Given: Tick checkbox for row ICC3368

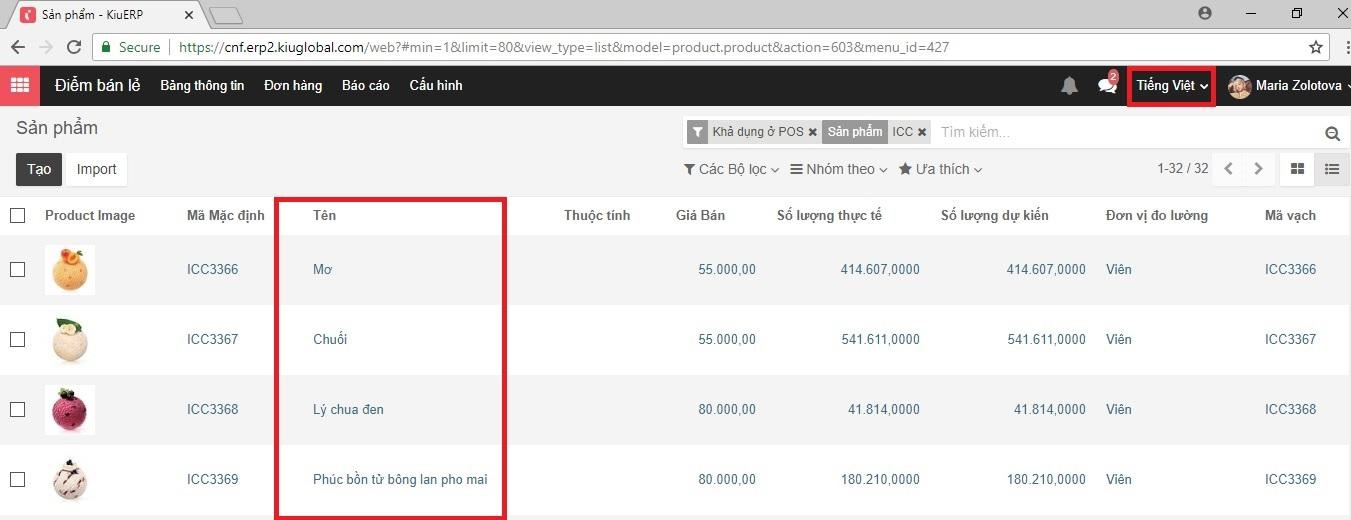Looking at the screenshot, I should (x=17, y=409).
